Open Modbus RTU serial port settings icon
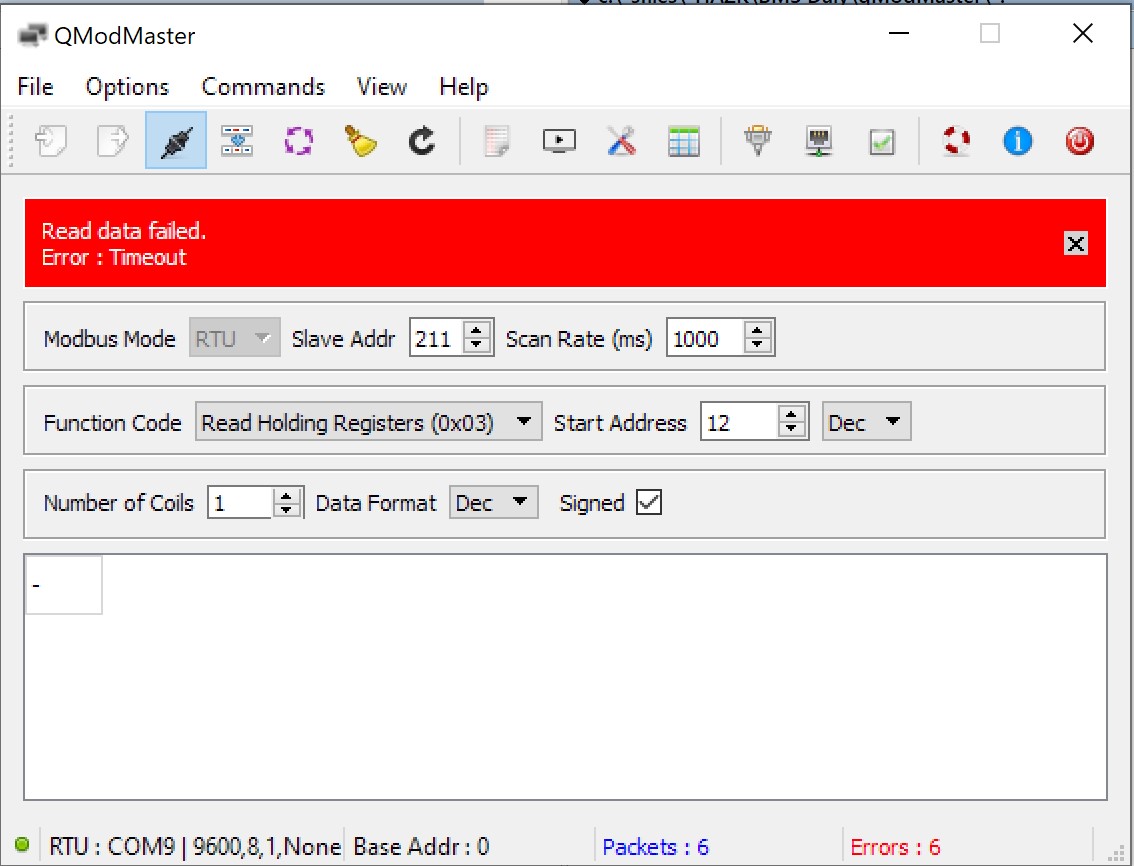Image resolution: width=1134 pixels, height=866 pixels. pyautogui.click(x=758, y=140)
